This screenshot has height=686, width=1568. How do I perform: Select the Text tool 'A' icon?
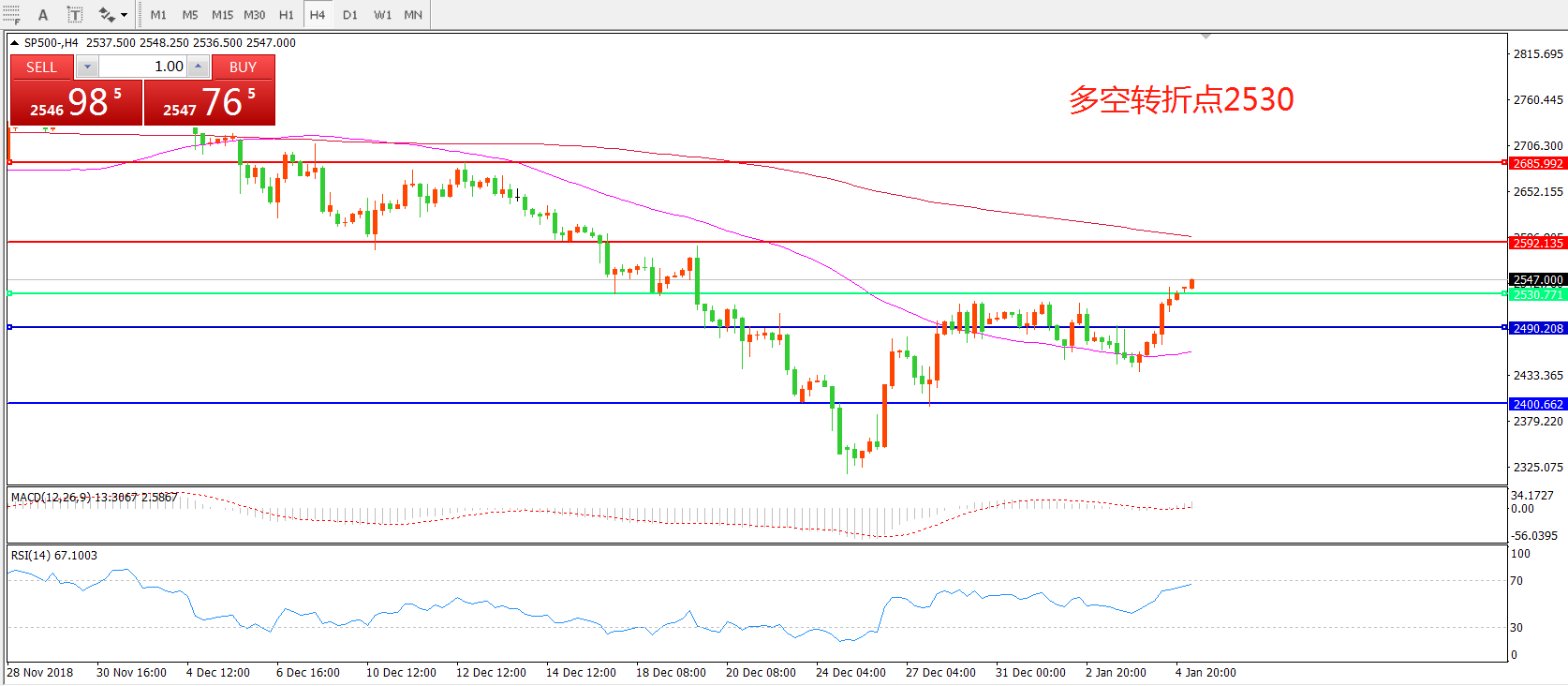[43, 14]
